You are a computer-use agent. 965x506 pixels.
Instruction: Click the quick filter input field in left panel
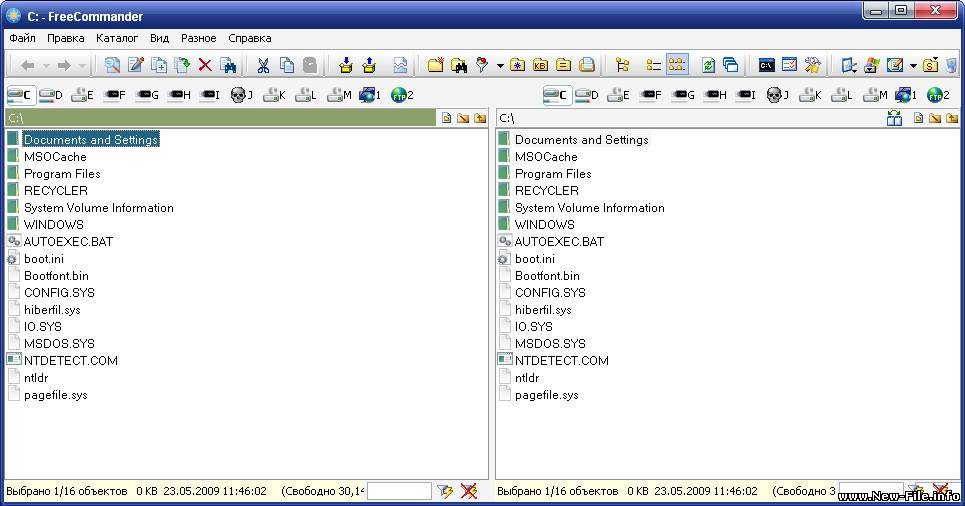398,491
